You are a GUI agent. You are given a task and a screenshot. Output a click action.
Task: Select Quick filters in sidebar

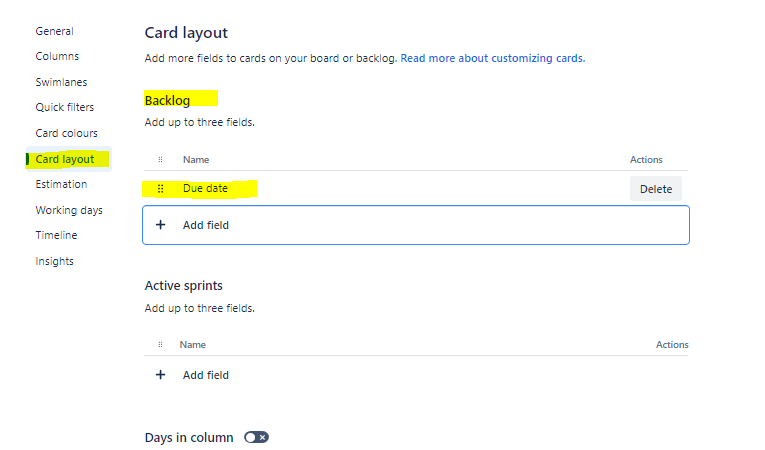pos(65,107)
